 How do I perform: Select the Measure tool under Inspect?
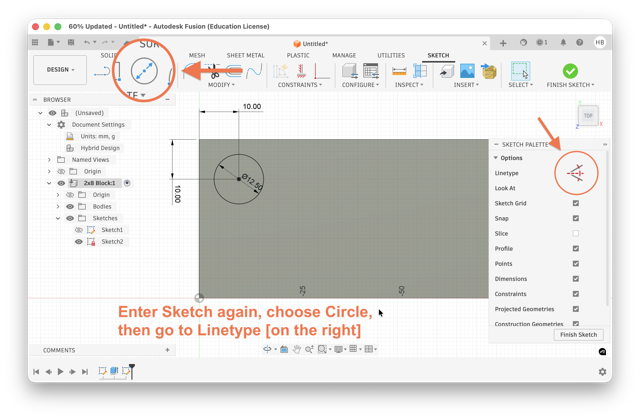click(399, 71)
